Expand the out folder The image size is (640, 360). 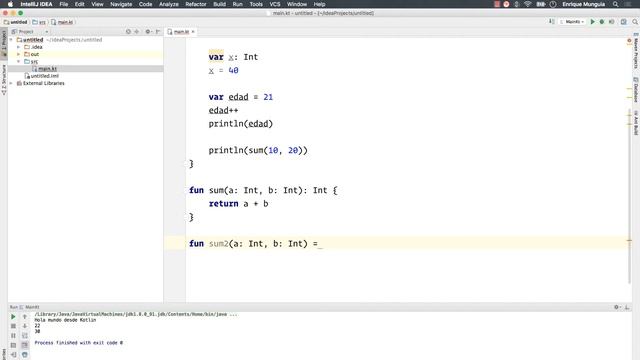pos(18,54)
